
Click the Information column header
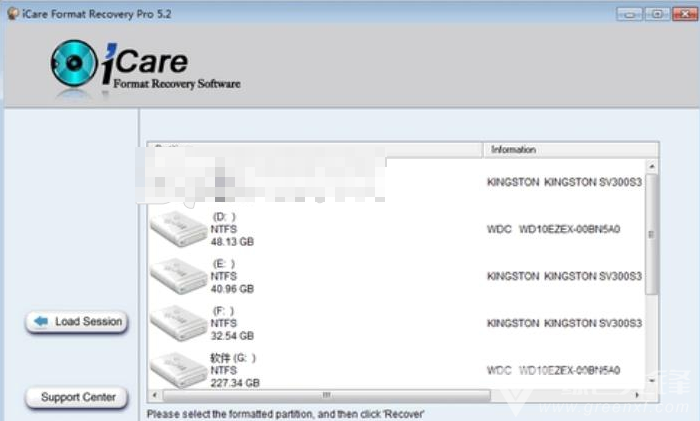point(571,150)
